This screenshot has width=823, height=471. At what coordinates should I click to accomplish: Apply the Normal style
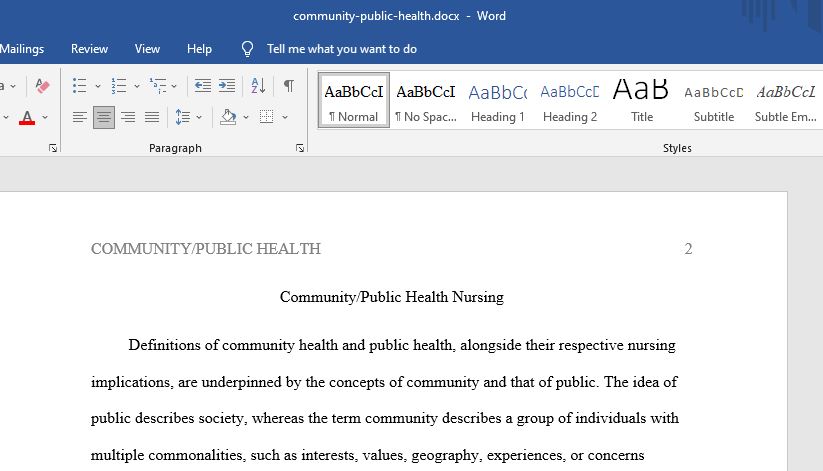tap(354, 100)
